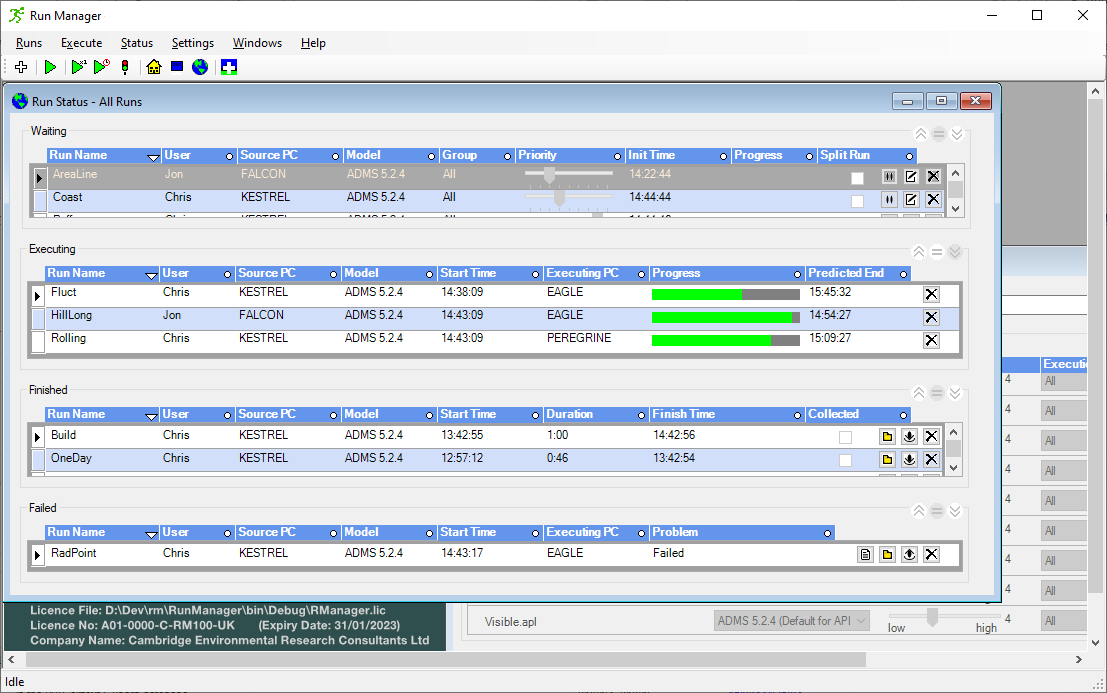View the log file for RadPoint
Image resolution: width=1107 pixels, height=693 pixels.
click(865, 555)
